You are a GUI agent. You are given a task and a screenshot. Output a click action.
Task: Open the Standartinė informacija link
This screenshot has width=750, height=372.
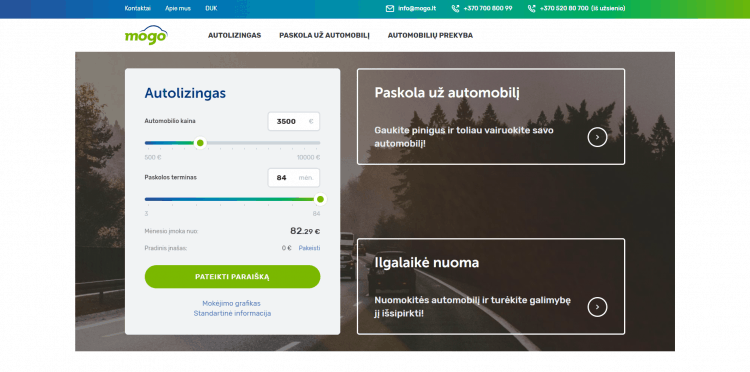click(232, 314)
